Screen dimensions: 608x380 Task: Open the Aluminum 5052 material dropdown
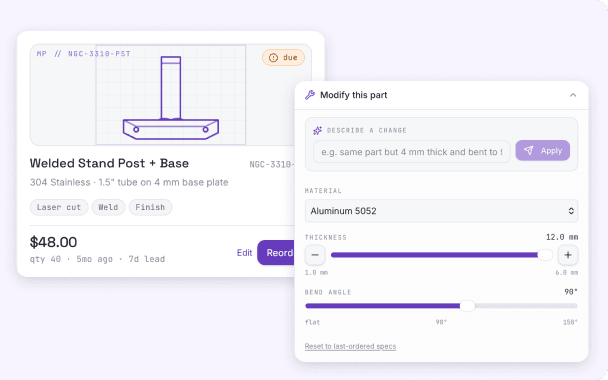(441, 211)
